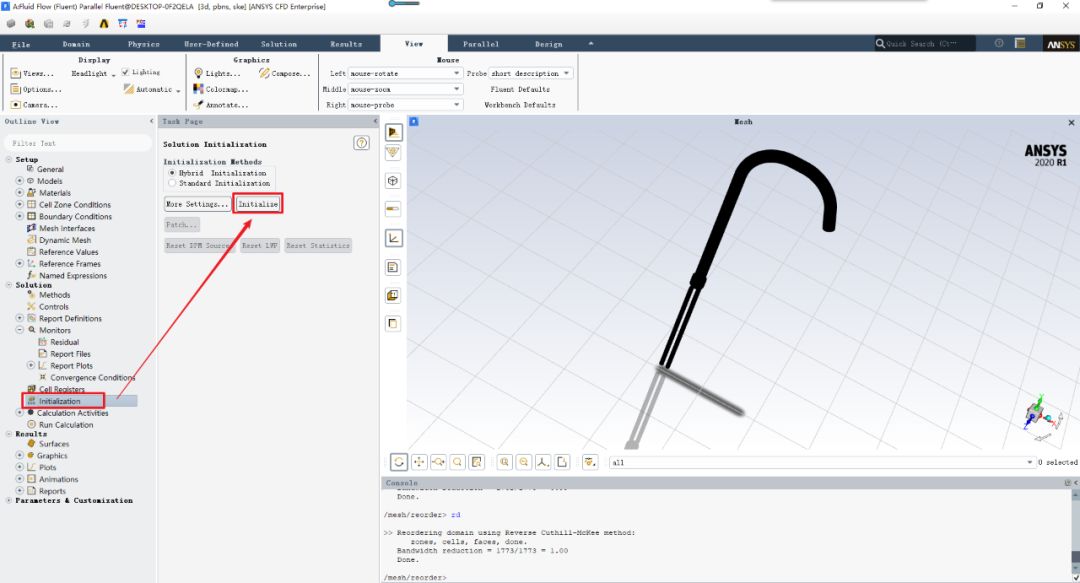Click the zoom out magnifier icon
1080x583 pixels.
tap(523, 462)
